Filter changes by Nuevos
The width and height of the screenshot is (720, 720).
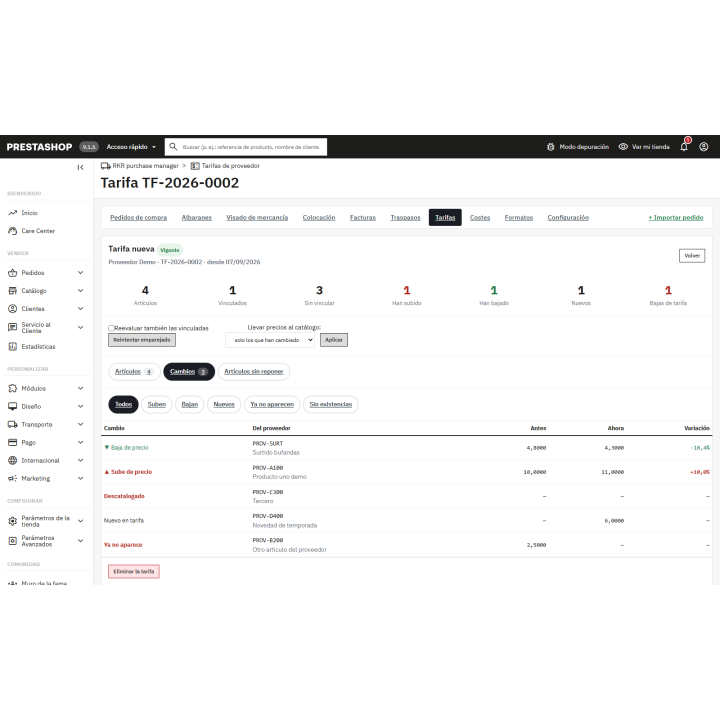(x=224, y=405)
